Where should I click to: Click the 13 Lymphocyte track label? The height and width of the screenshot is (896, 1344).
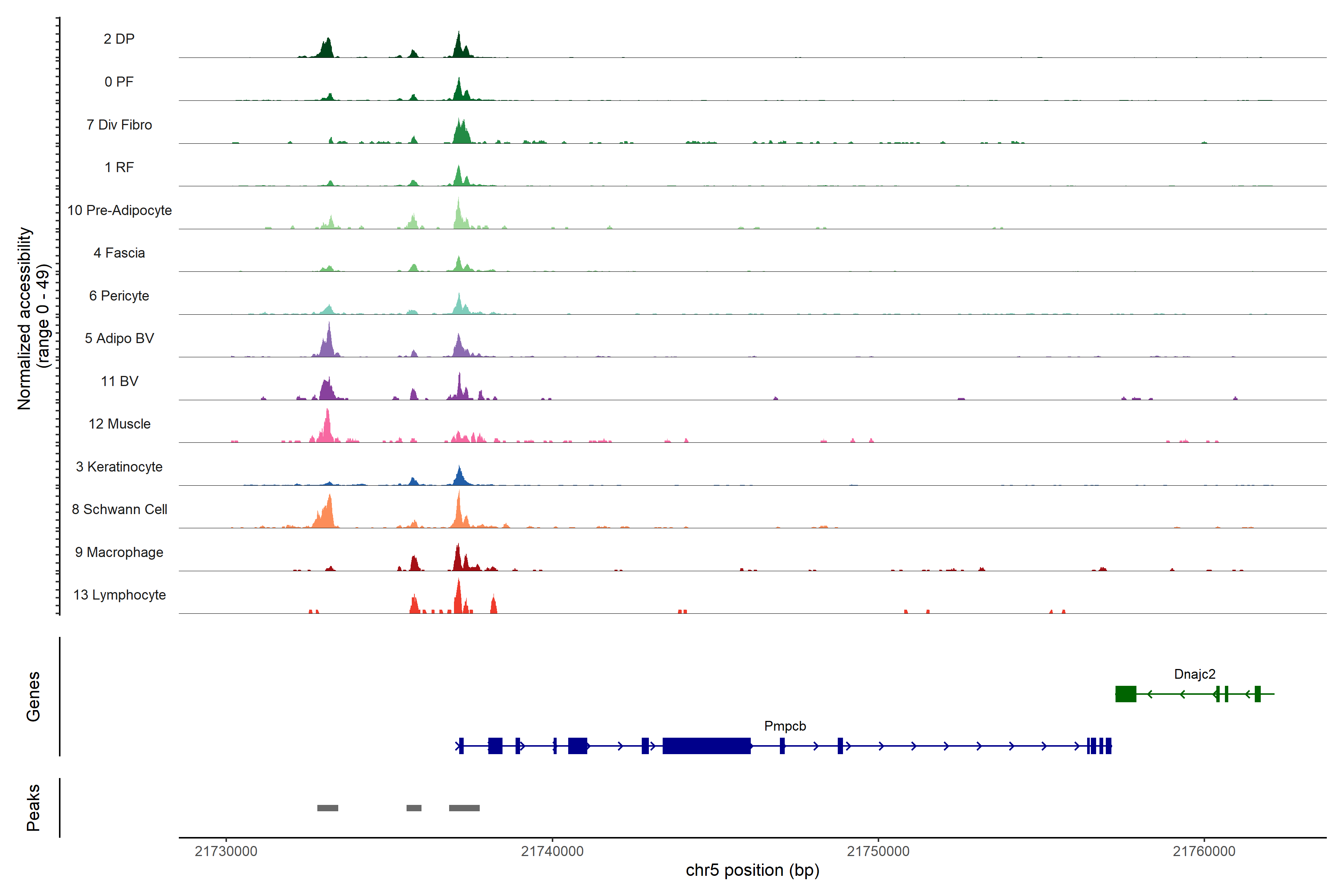(119, 595)
